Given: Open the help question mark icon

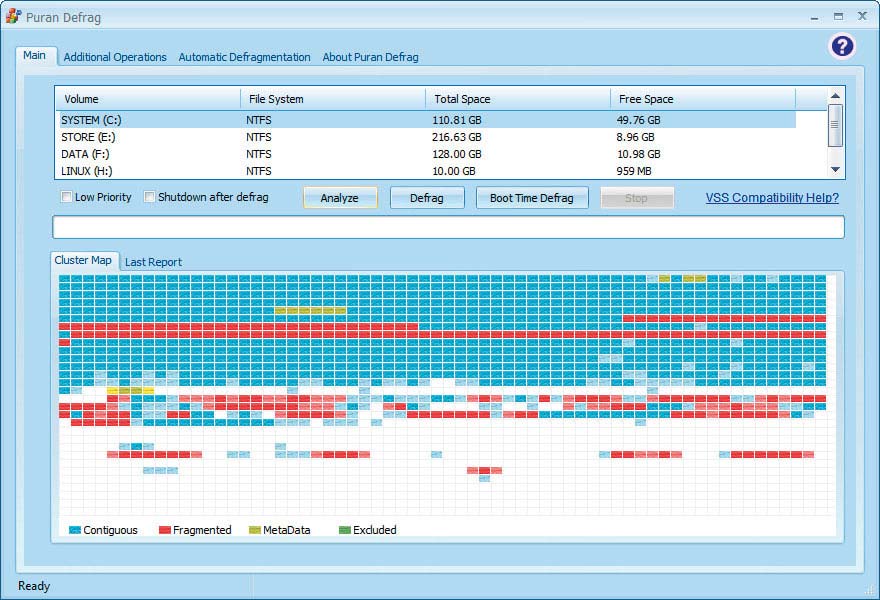Looking at the screenshot, I should 842,46.
